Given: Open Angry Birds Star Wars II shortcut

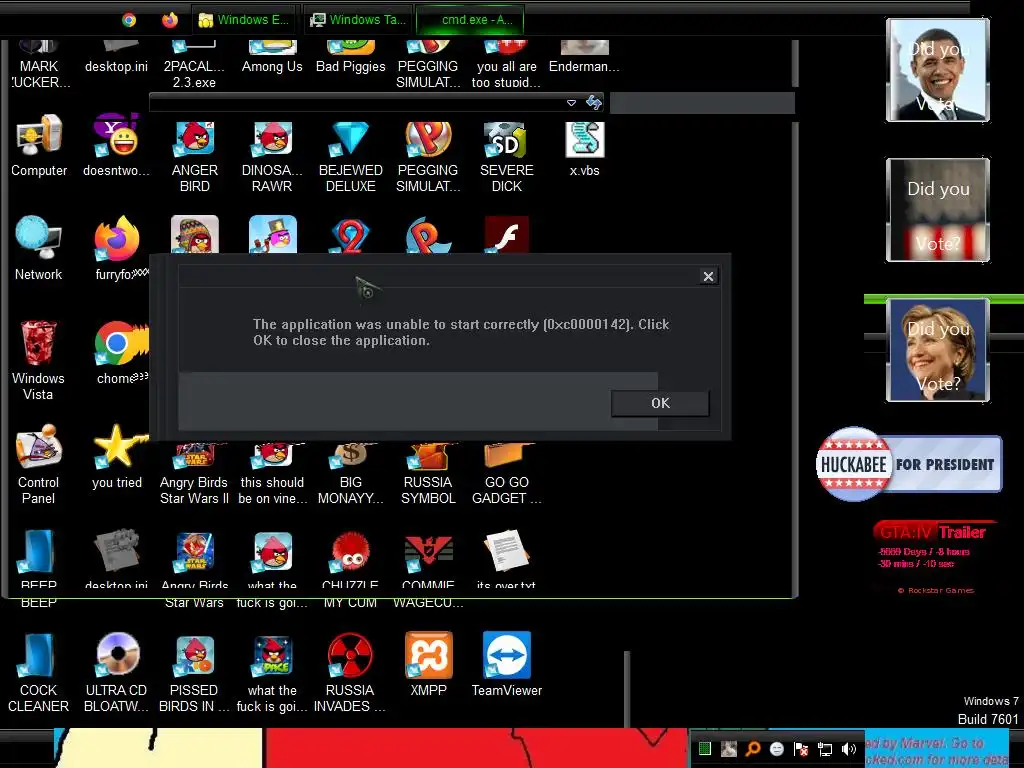Looking at the screenshot, I should coord(195,475).
